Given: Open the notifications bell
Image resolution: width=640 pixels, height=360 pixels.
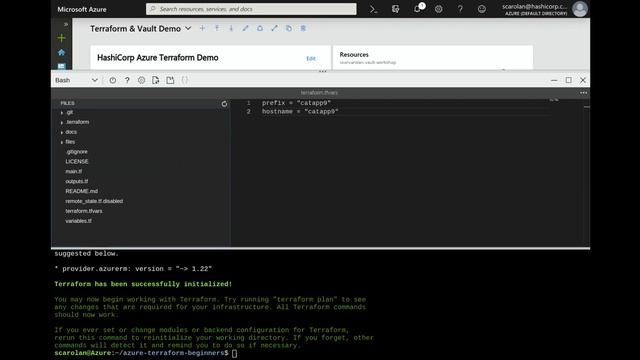Looking at the screenshot, I should 418,9.
